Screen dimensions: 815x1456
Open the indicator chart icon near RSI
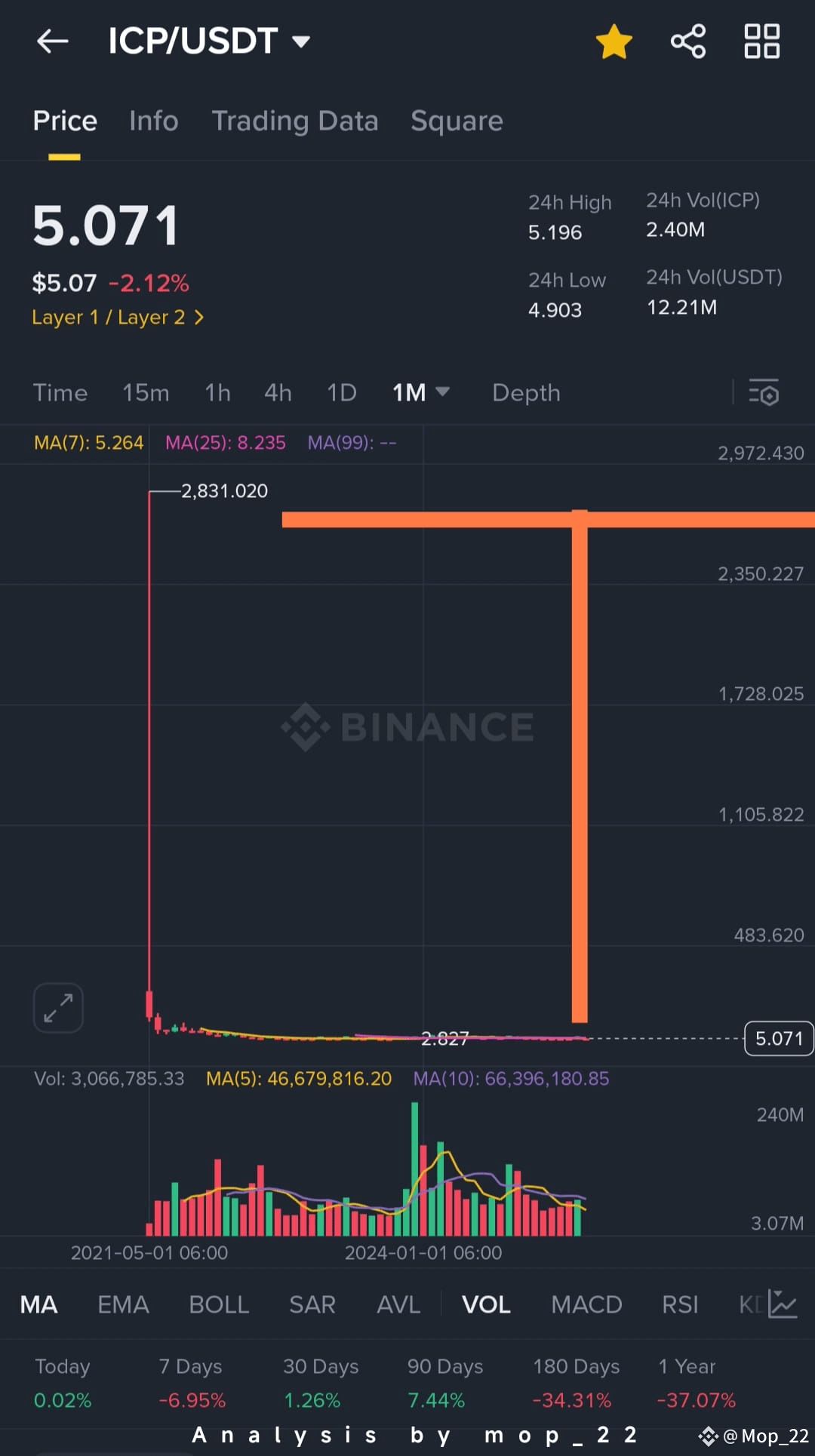(783, 1304)
